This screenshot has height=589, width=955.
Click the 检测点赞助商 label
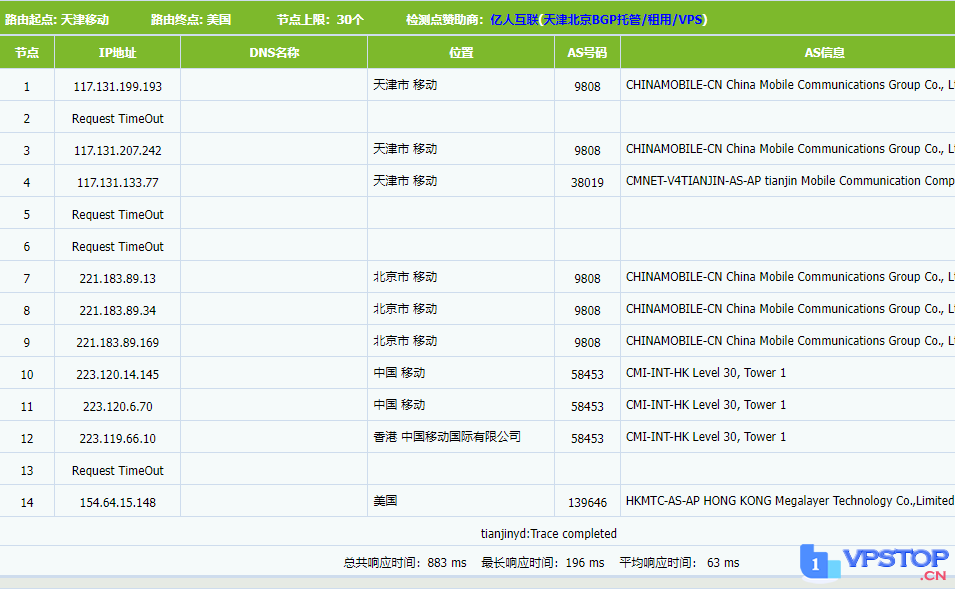445,19
